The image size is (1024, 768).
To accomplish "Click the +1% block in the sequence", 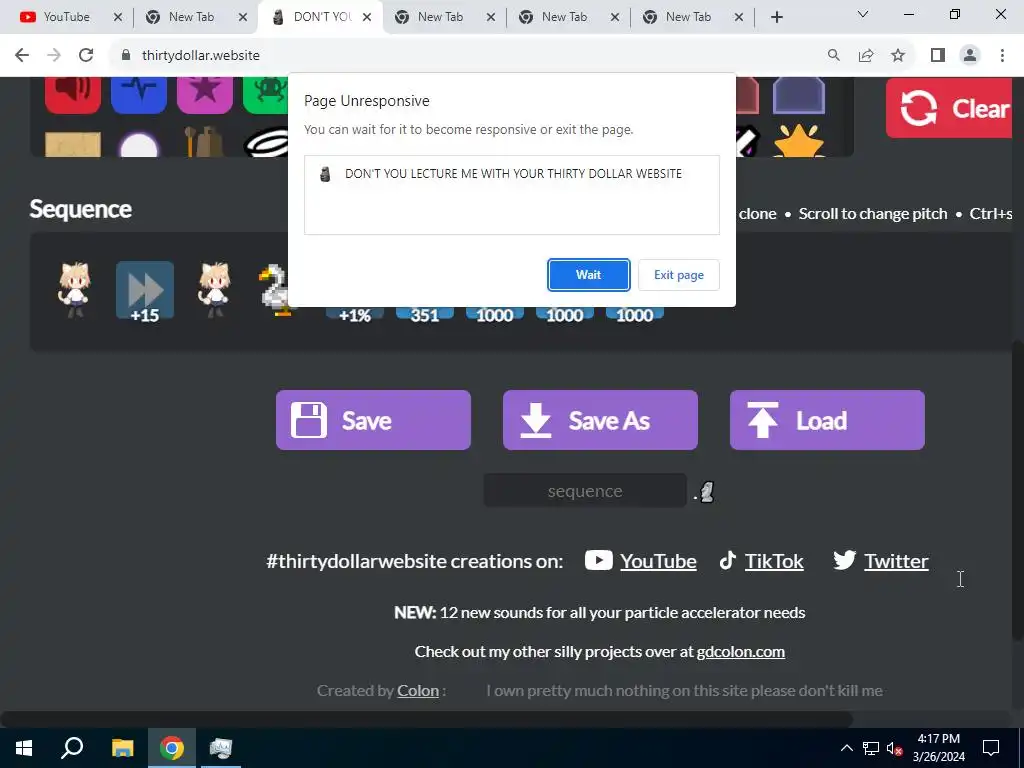I will pyautogui.click(x=355, y=315).
